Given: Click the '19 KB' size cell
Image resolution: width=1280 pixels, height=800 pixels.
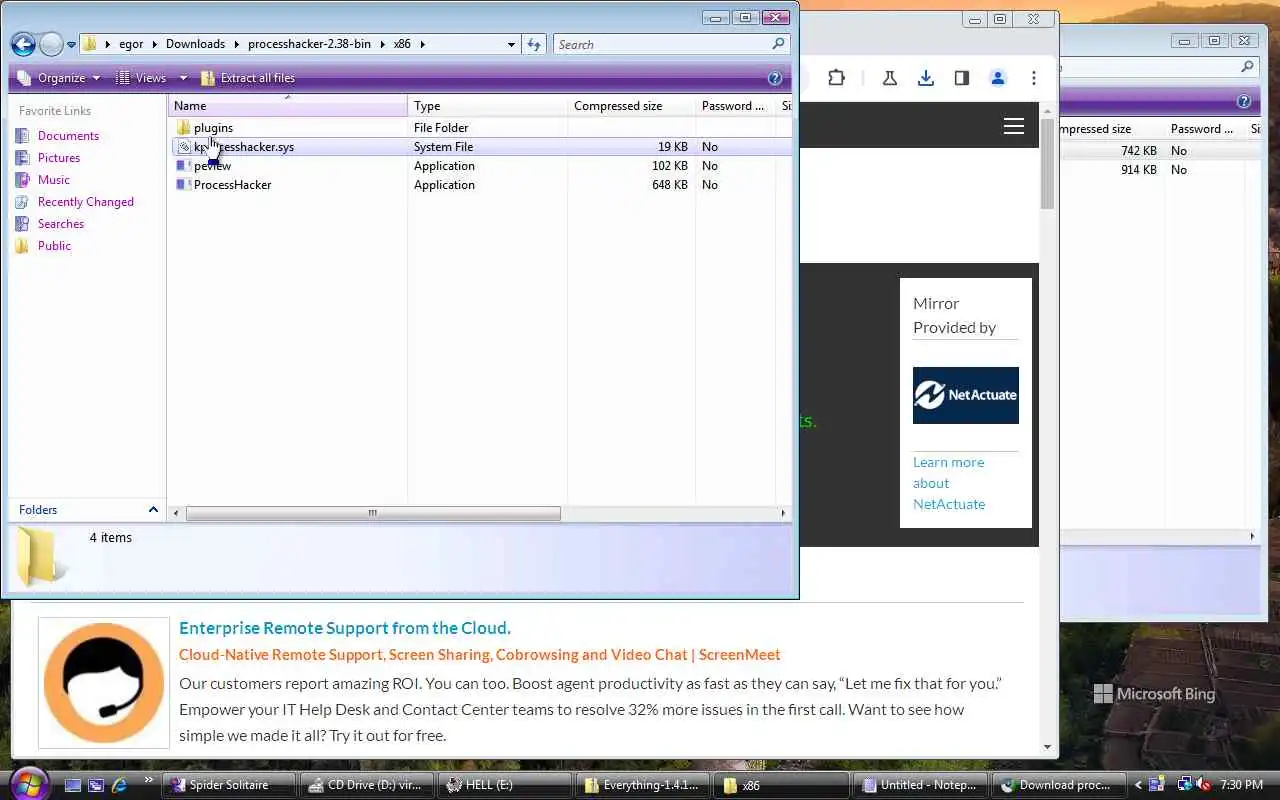Looking at the screenshot, I should click(672, 147).
